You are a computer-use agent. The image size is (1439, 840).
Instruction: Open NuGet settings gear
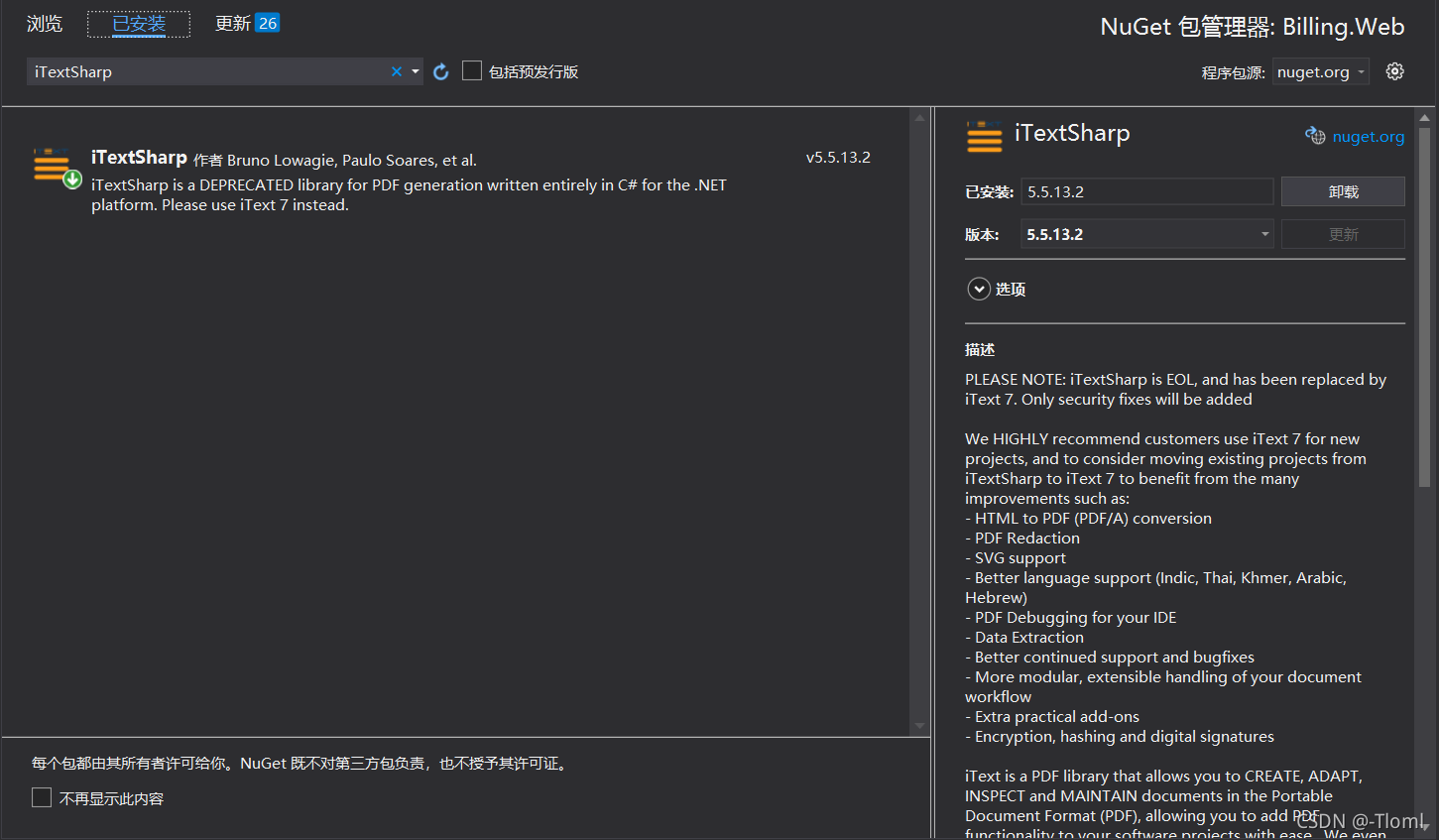point(1394,71)
